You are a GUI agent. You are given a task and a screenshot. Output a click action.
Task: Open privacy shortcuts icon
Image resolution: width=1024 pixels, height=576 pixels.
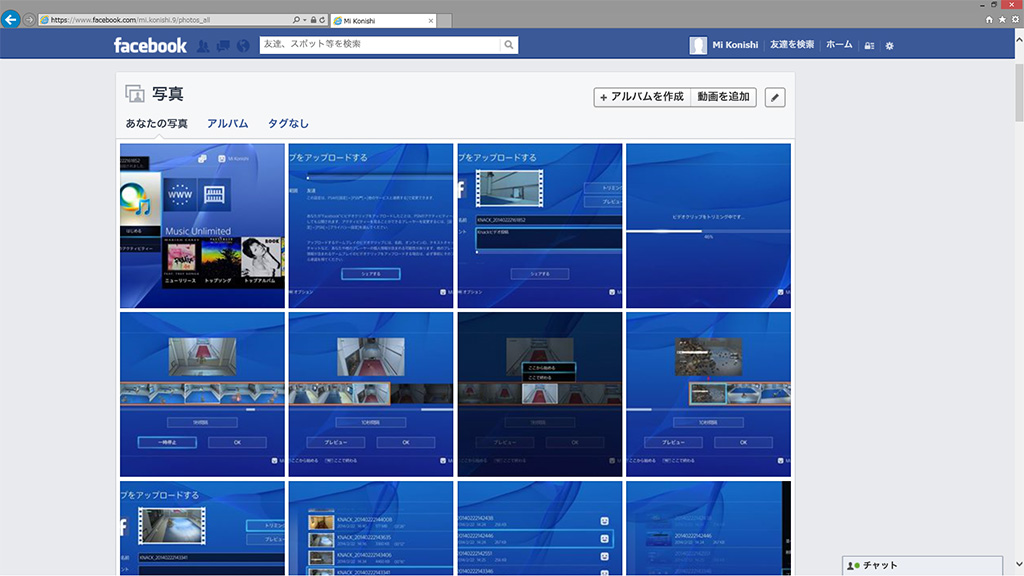click(x=869, y=45)
